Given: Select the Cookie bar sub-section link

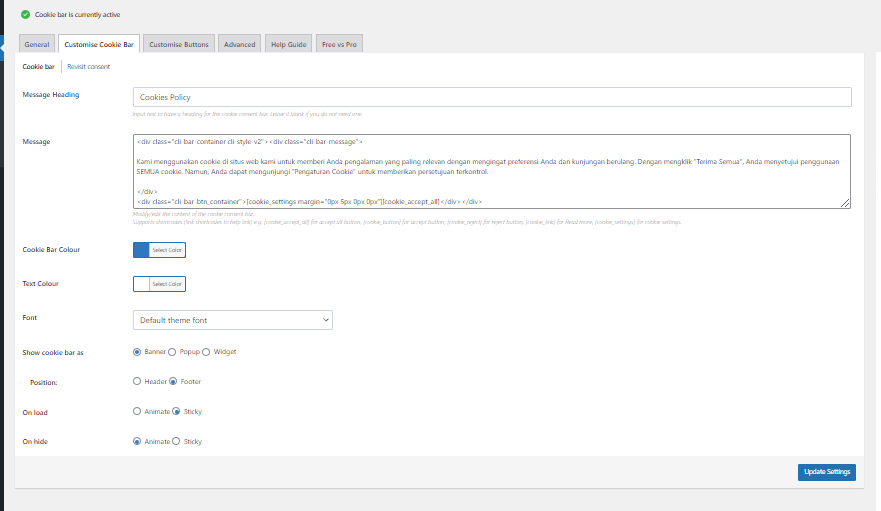Looking at the screenshot, I should pyautogui.click(x=38, y=67).
